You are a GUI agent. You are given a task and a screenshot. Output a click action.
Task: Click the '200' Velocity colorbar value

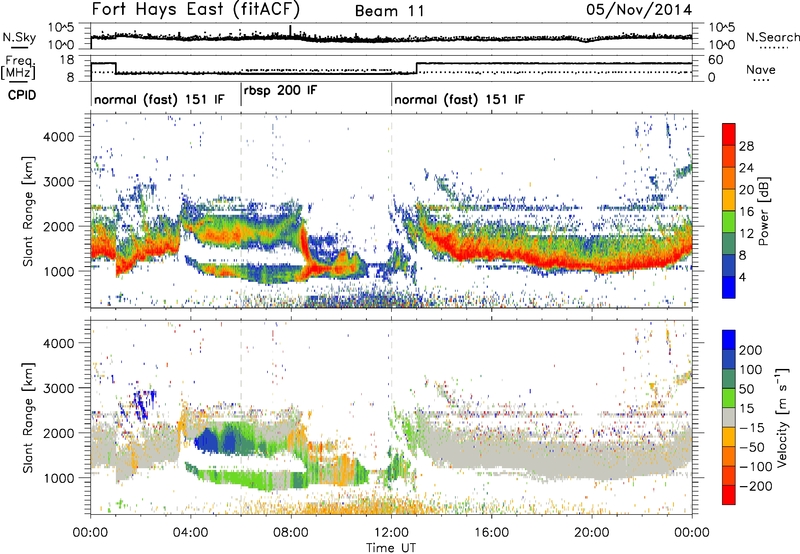click(x=751, y=350)
